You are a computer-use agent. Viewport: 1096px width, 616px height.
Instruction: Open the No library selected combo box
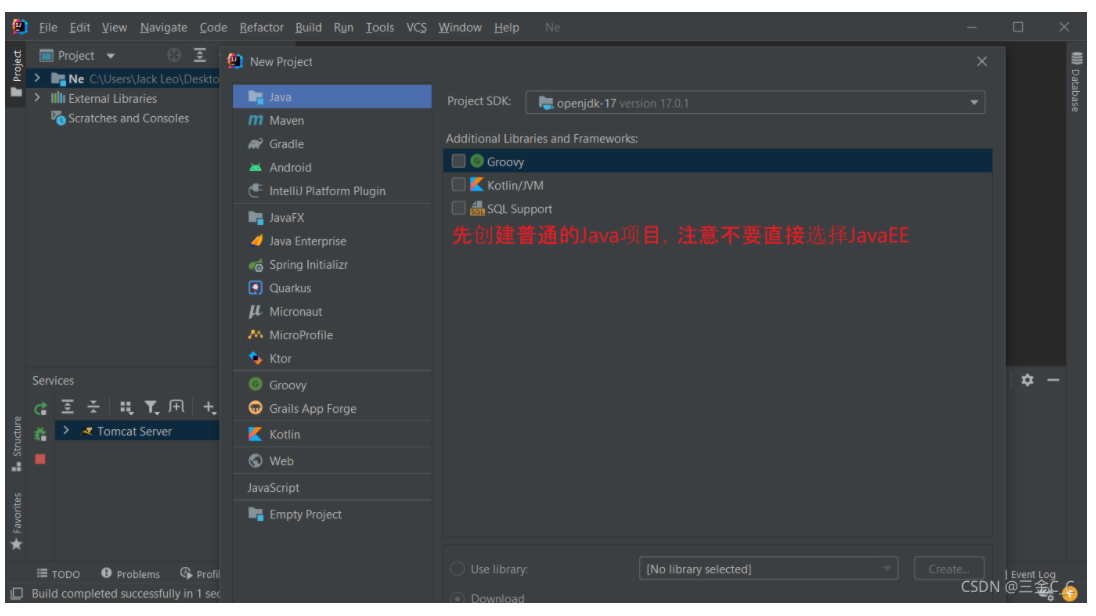(x=768, y=568)
